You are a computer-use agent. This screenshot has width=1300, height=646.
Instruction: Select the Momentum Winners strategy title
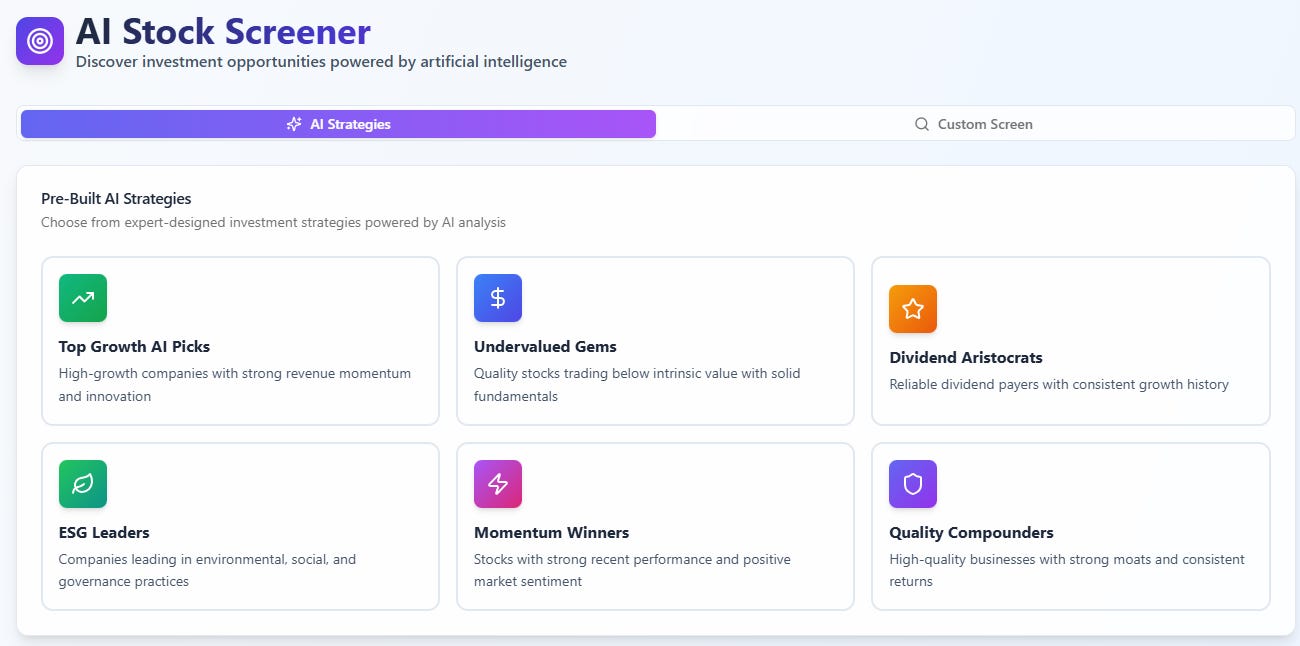552,533
